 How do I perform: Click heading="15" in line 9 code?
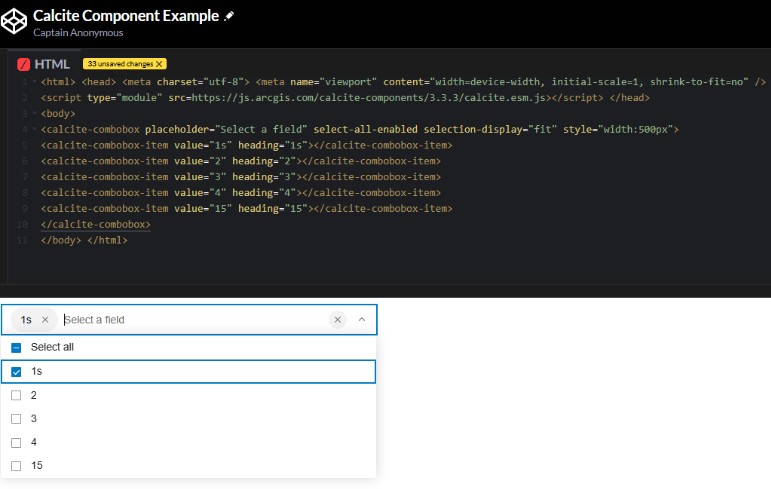click(273, 209)
